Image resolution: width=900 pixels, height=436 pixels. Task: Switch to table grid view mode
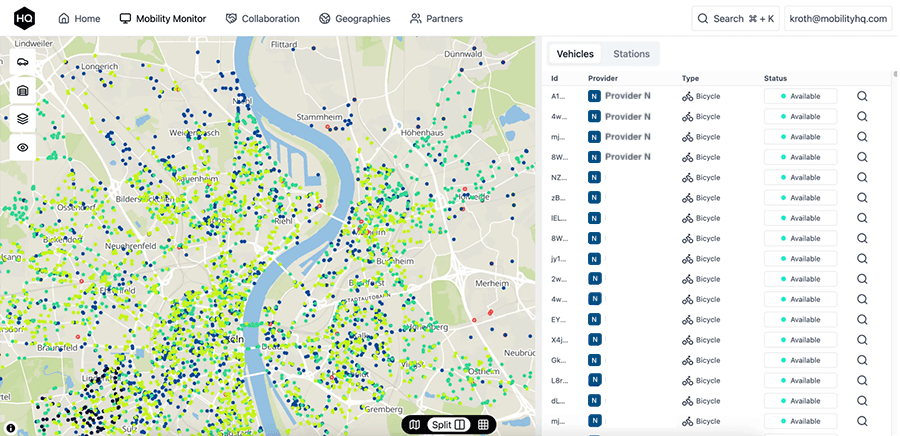[x=483, y=425]
